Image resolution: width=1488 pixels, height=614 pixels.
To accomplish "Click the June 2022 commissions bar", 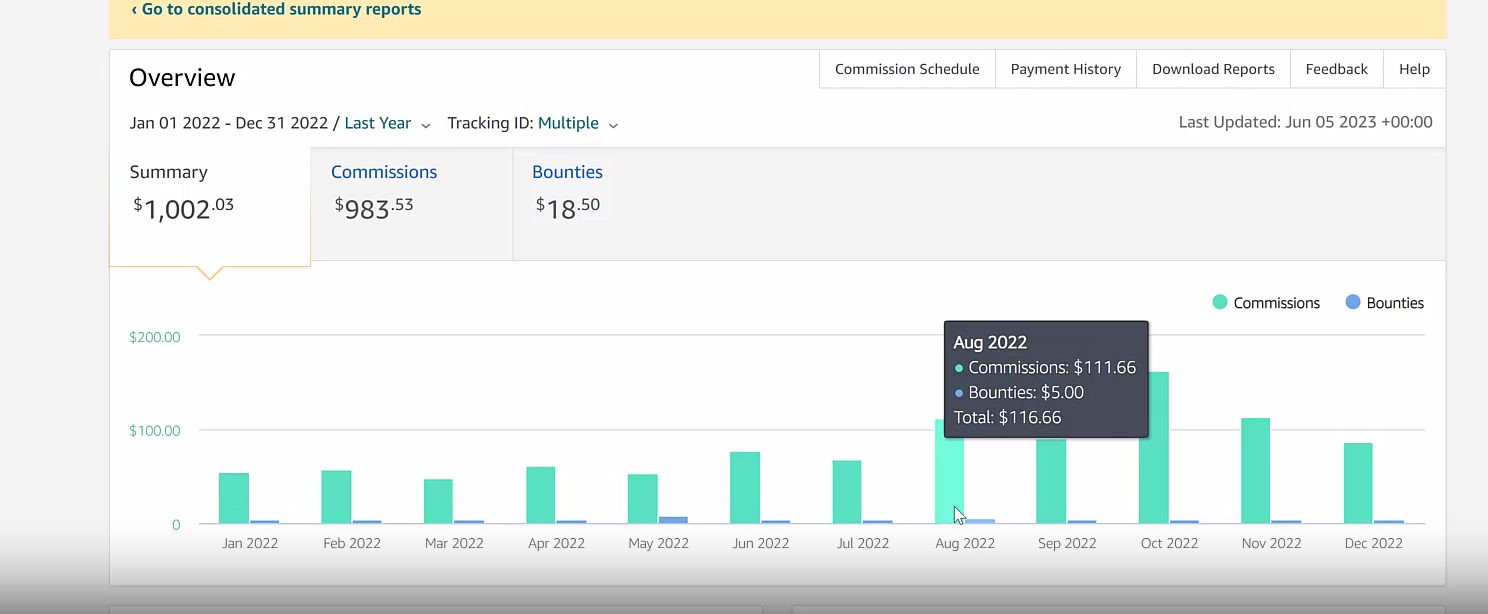I will click(745, 487).
